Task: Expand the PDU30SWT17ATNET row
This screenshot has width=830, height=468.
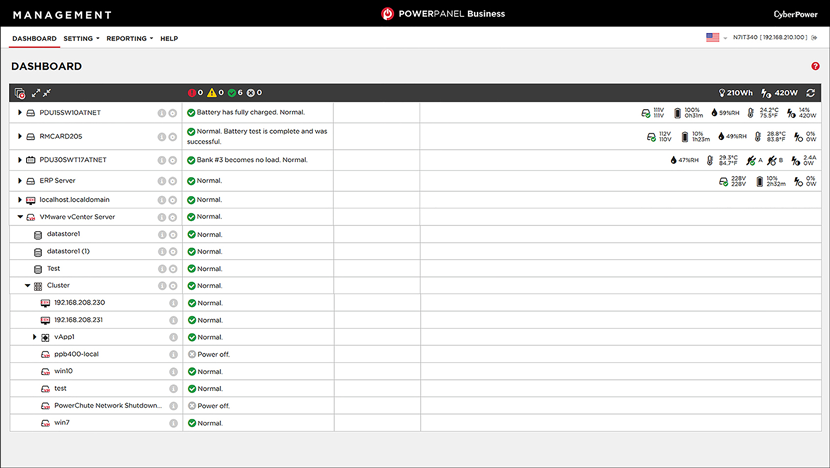Action: (x=20, y=159)
